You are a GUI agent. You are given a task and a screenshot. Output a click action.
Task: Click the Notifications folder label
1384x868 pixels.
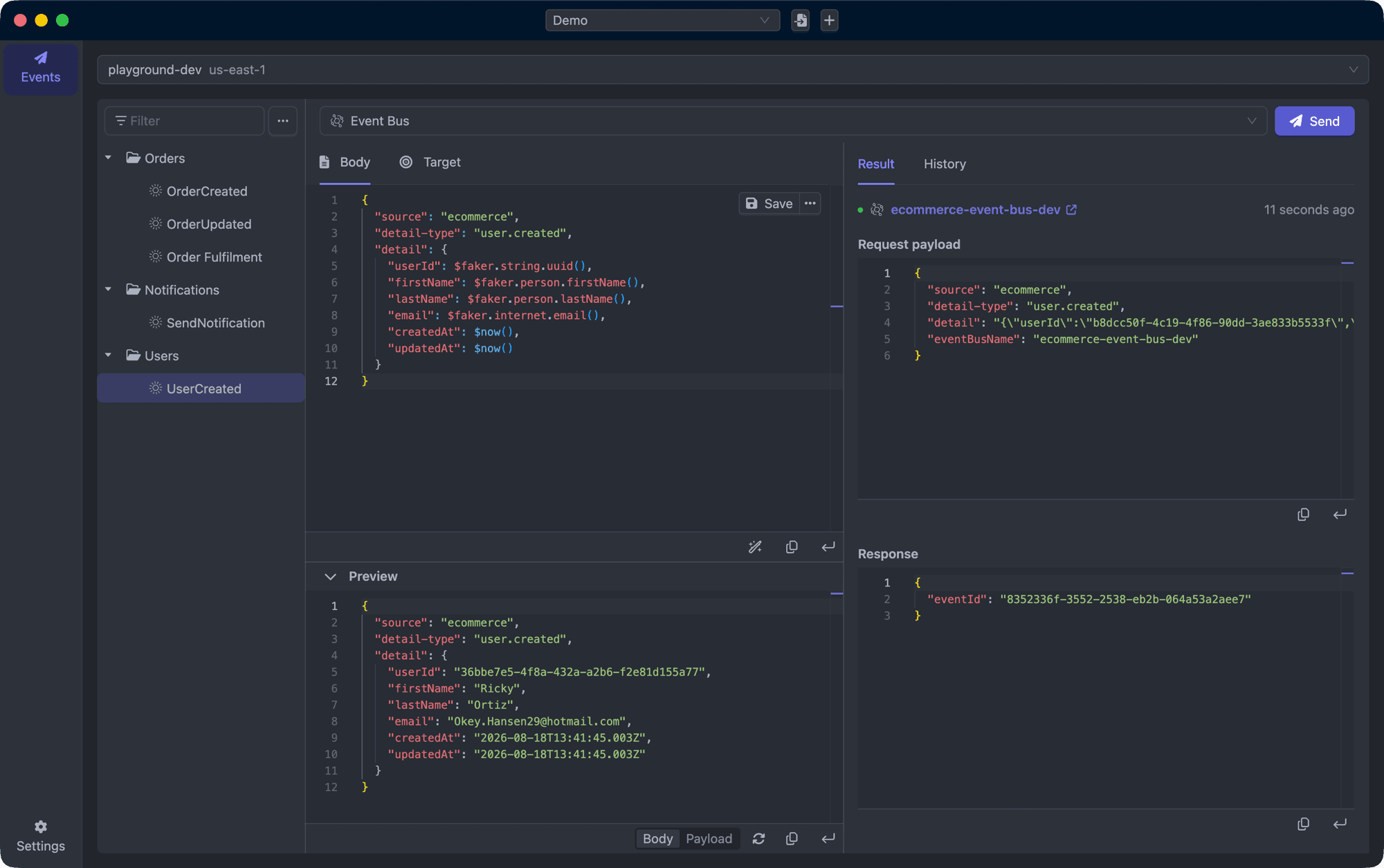(x=182, y=290)
